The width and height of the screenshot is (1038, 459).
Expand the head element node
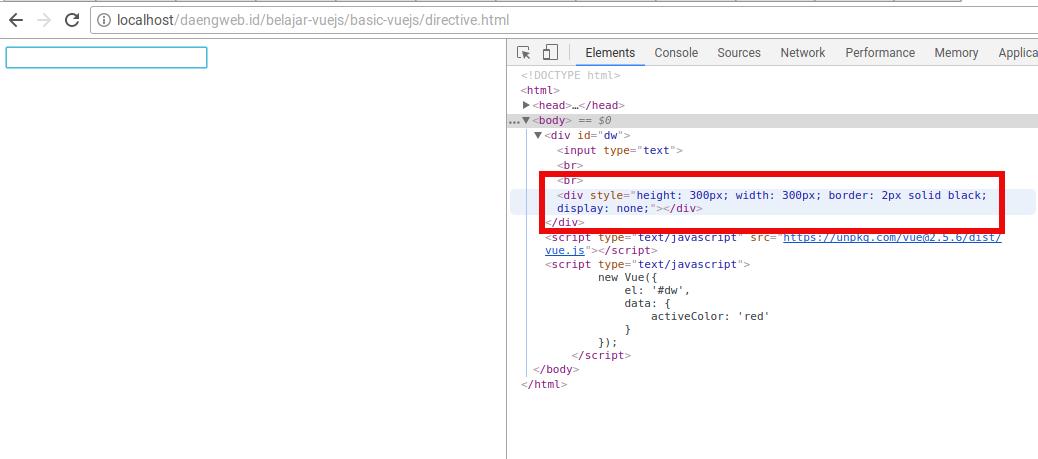pyautogui.click(x=526, y=105)
